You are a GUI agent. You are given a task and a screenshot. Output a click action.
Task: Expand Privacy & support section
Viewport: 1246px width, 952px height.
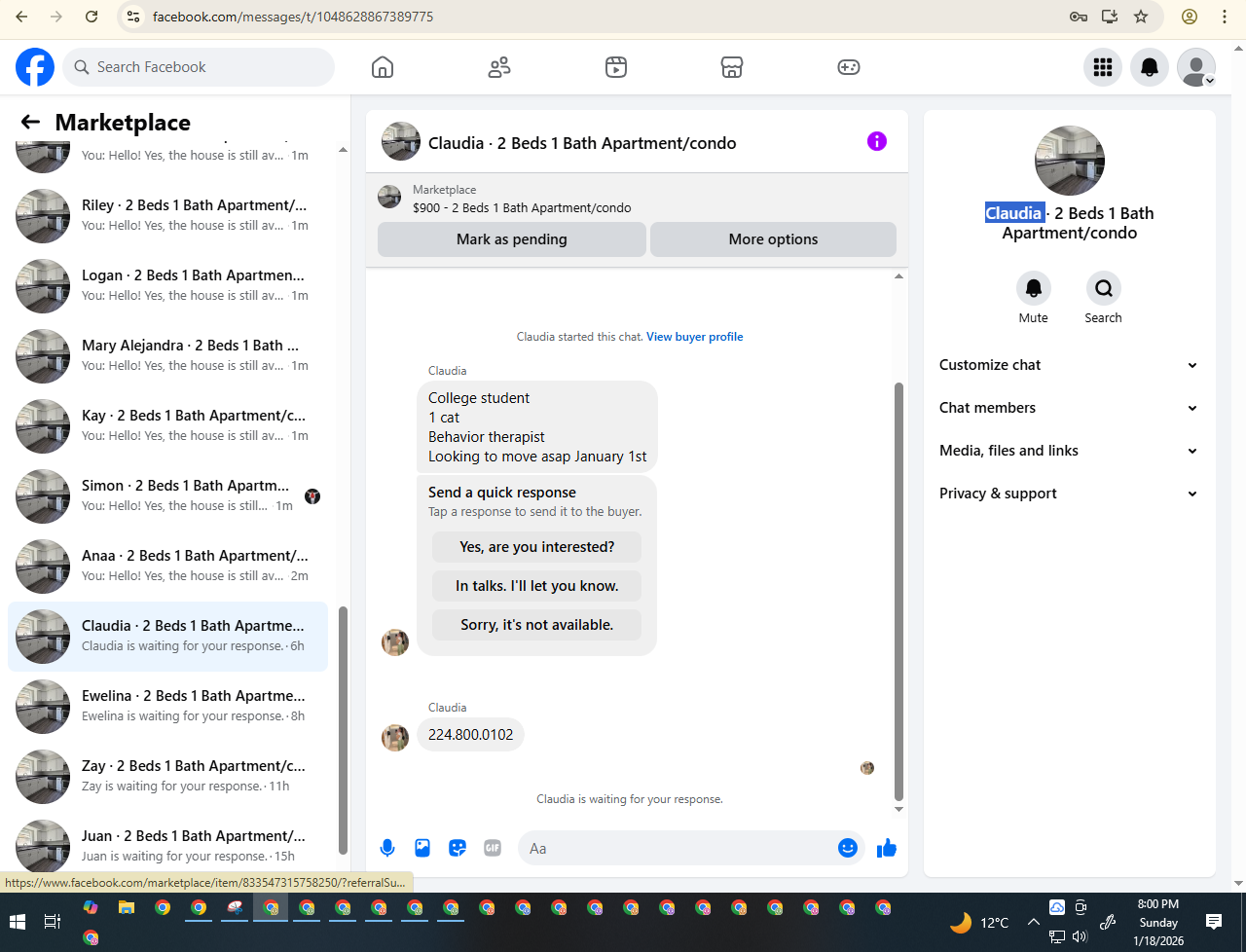coord(1068,494)
